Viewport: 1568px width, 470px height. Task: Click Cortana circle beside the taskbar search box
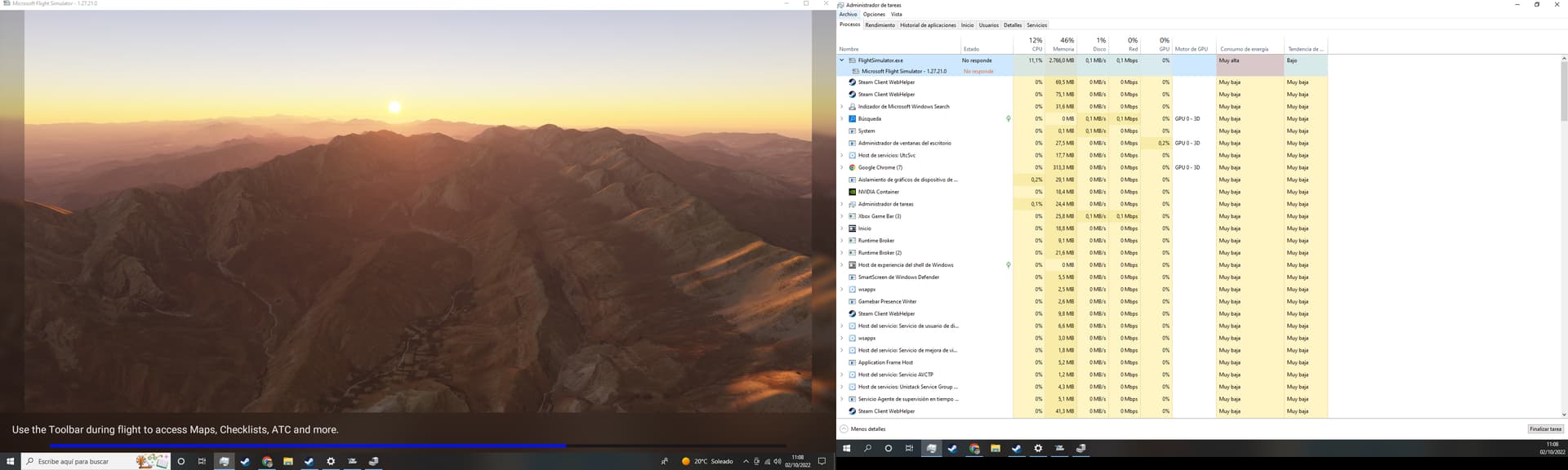click(x=180, y=461)
